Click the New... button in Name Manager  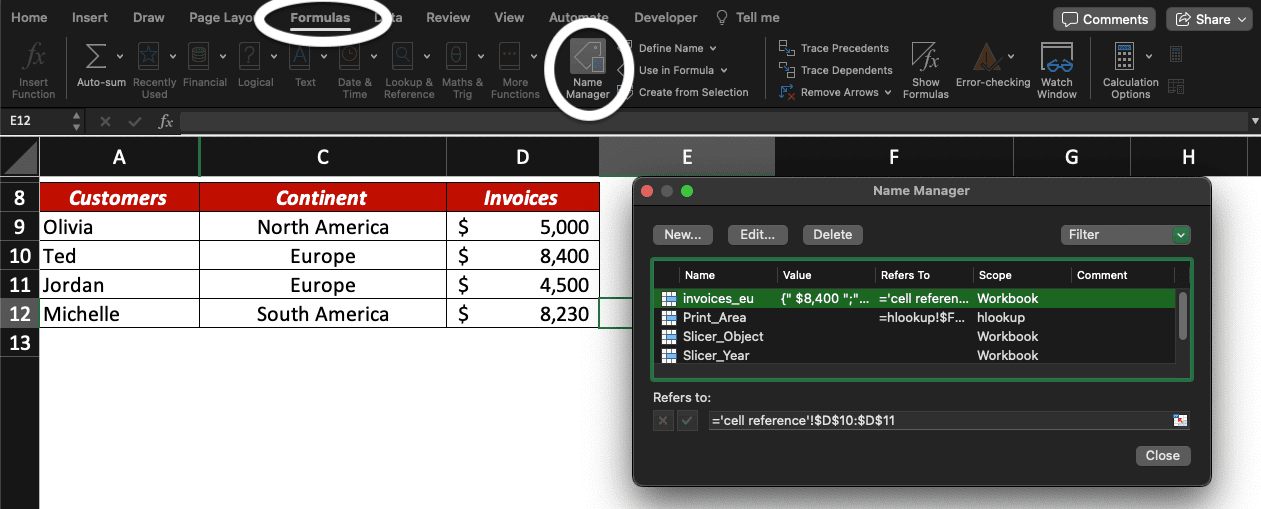(x=682, y=235)
